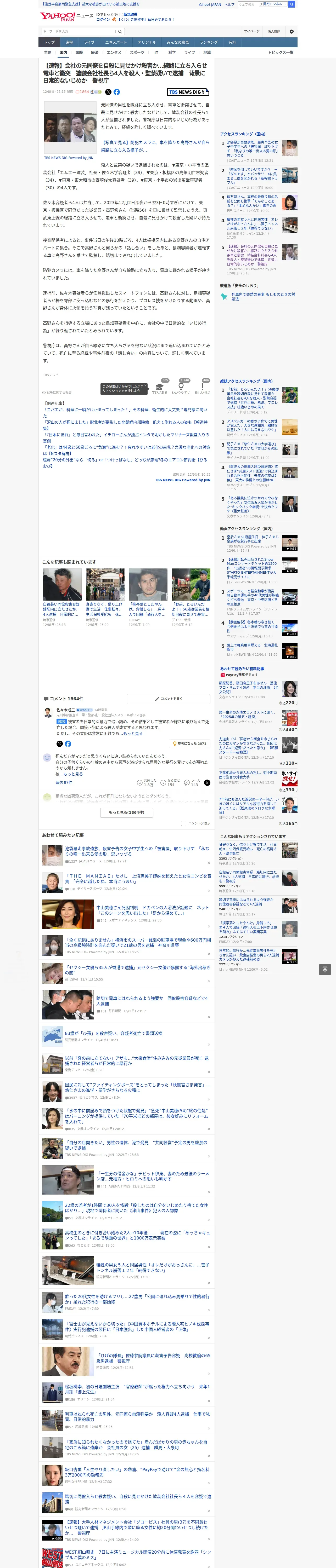Open video ranking item 1 thumbnail
This screenshot has width=336, height=1568.
click(290, 543)
